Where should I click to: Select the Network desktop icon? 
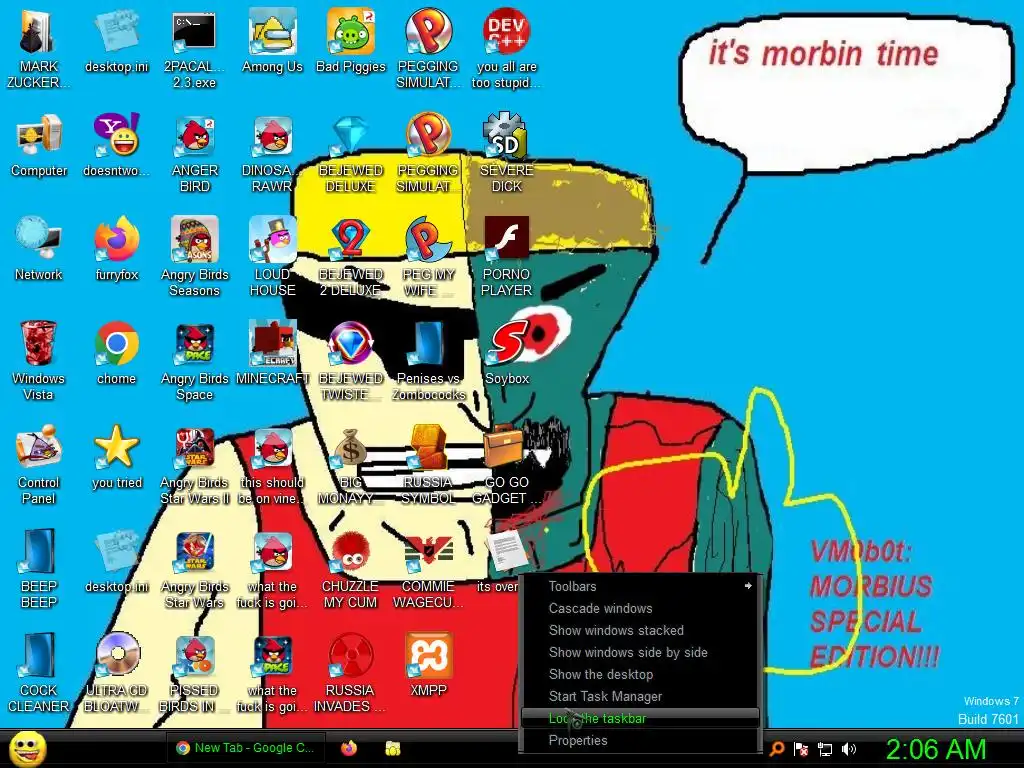pos(39,249)
